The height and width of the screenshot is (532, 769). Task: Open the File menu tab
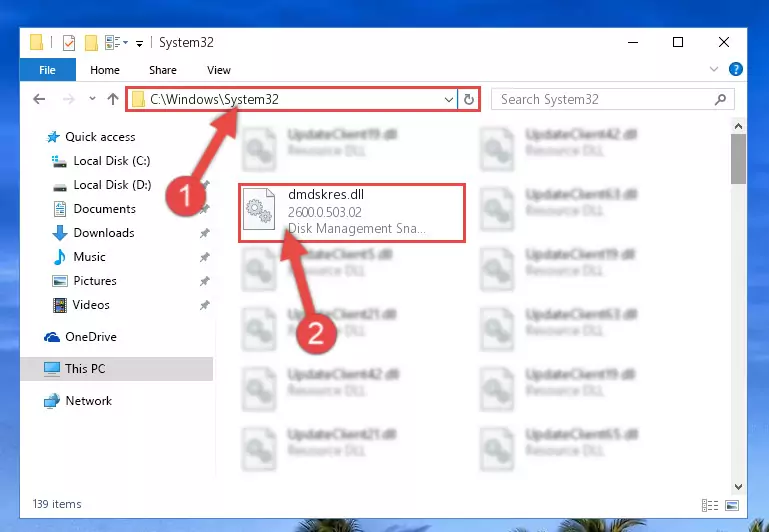(x=48, y=70)
